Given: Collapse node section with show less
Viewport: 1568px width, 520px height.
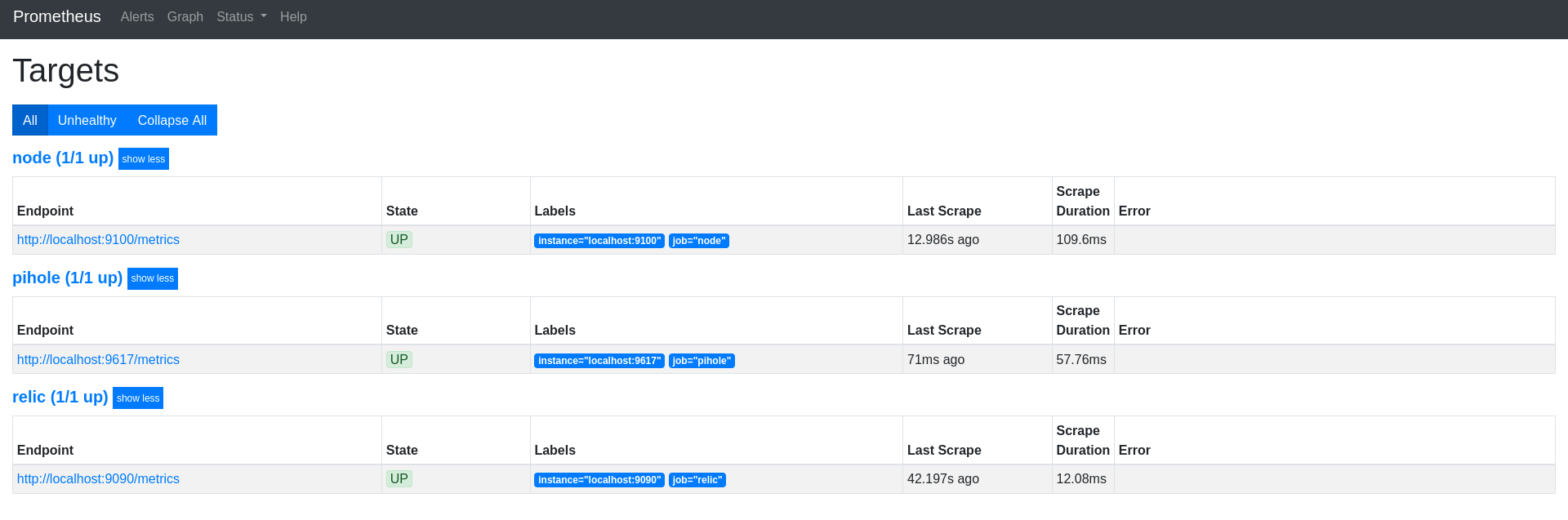Looking at the screenshot, I should point(144,159).
